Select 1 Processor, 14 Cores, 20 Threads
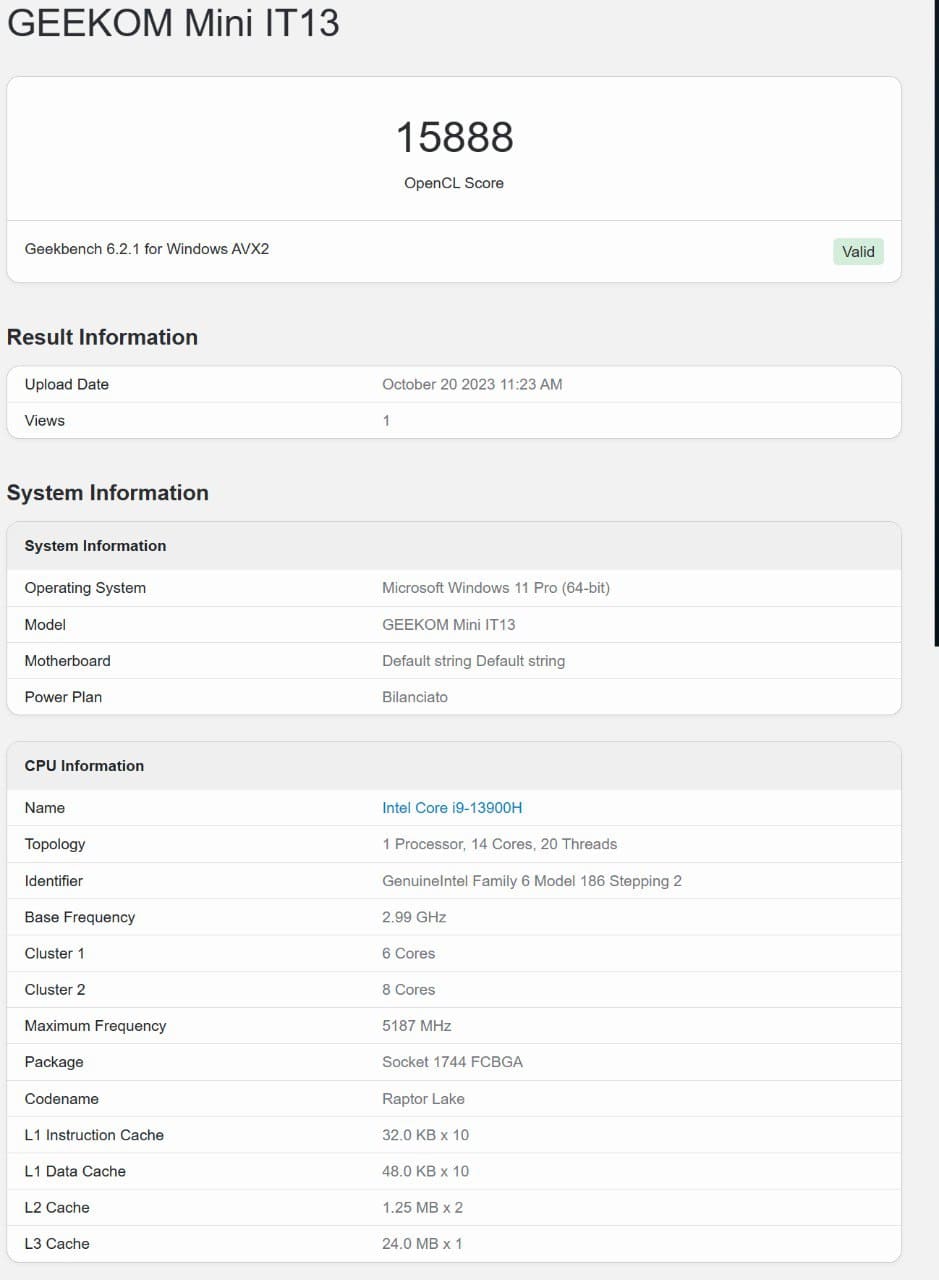 click(x=500, y=844)
